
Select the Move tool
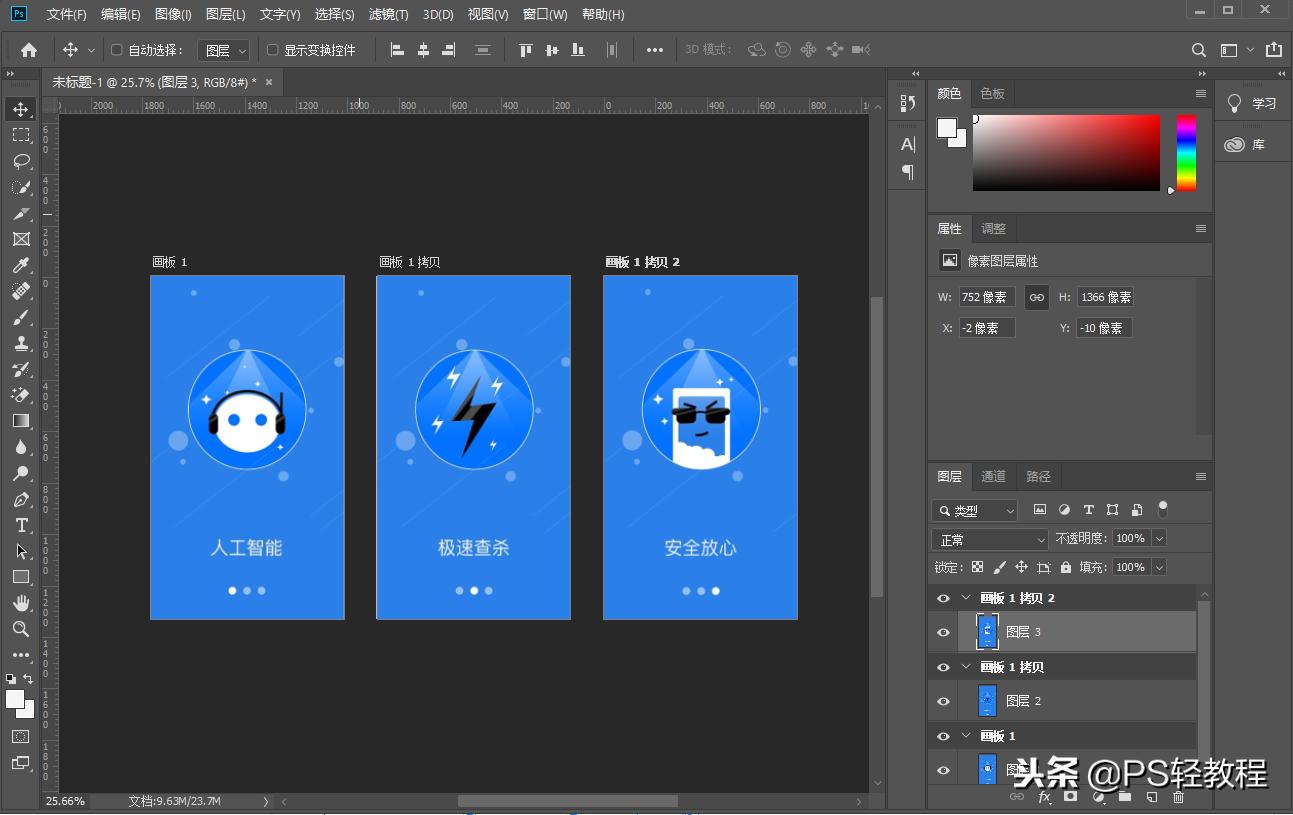pos(21,109)
